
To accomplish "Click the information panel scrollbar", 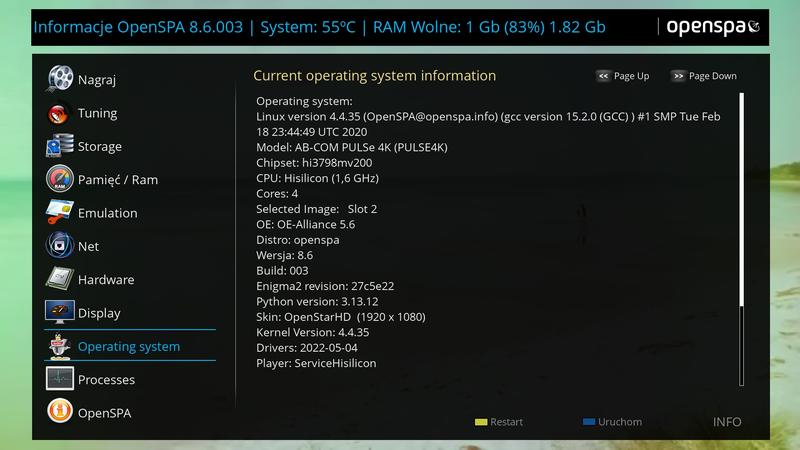I will coord(741,239).
